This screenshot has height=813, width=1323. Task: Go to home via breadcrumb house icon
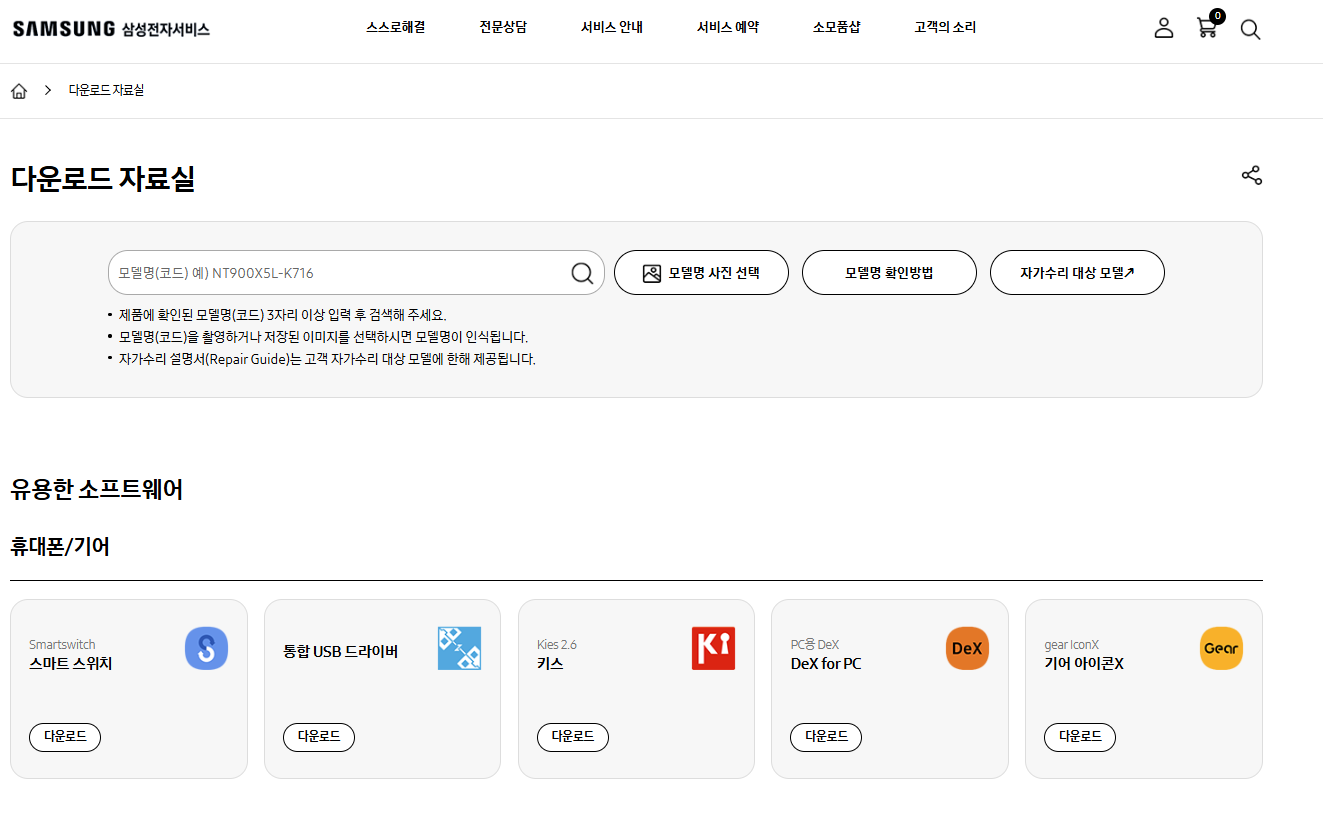pyautogui.click(x=19, y=91)
